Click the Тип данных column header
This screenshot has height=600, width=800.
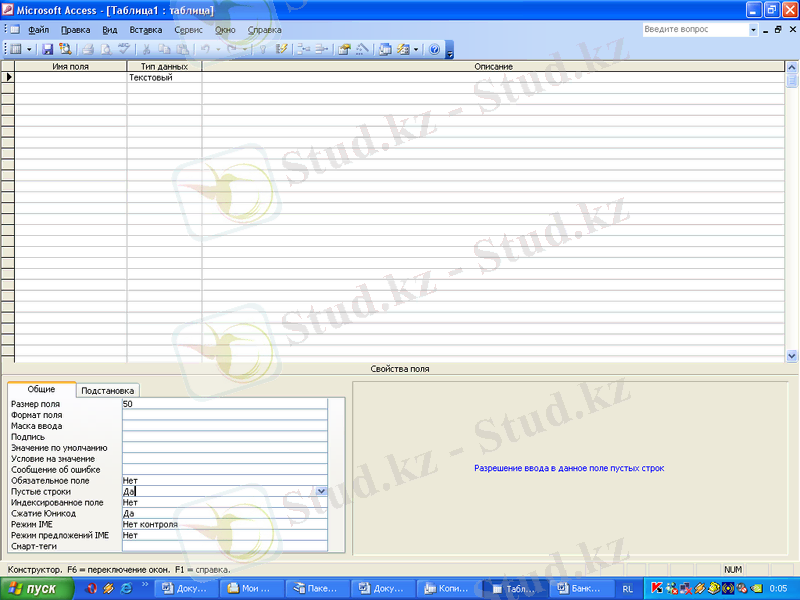[164, 66]
